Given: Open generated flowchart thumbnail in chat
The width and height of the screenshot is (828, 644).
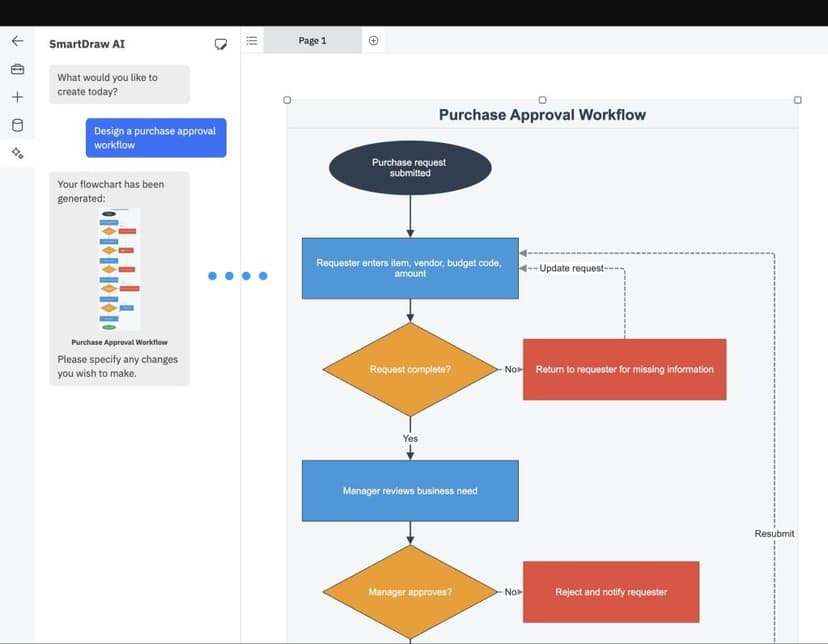Looking at the screenshot, I should coord(120,269).
